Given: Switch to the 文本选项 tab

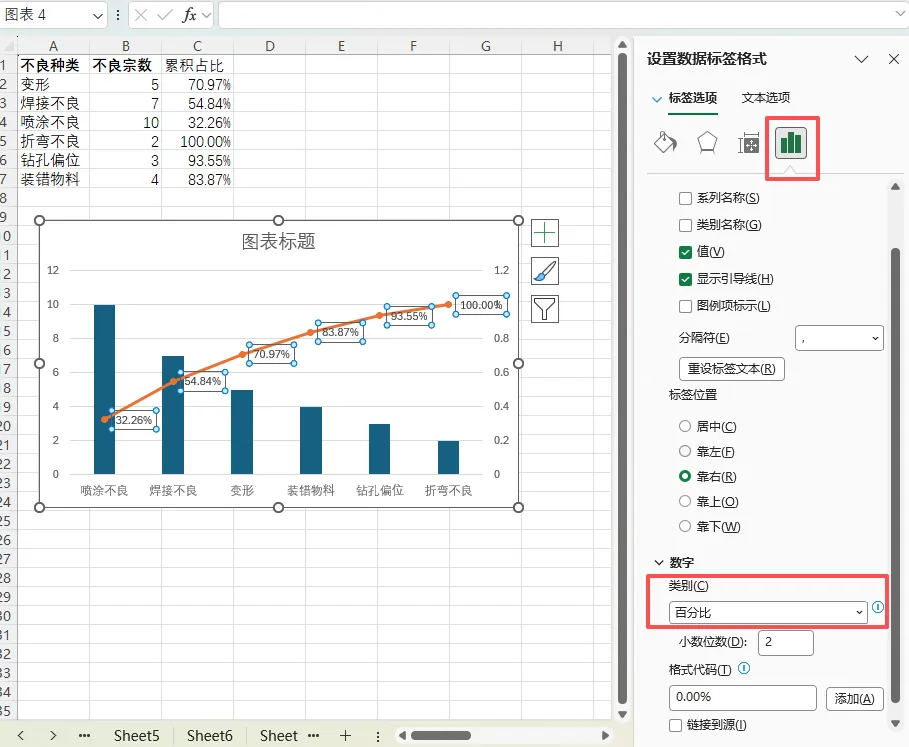Looking at the screenshot, I should 766,97.
